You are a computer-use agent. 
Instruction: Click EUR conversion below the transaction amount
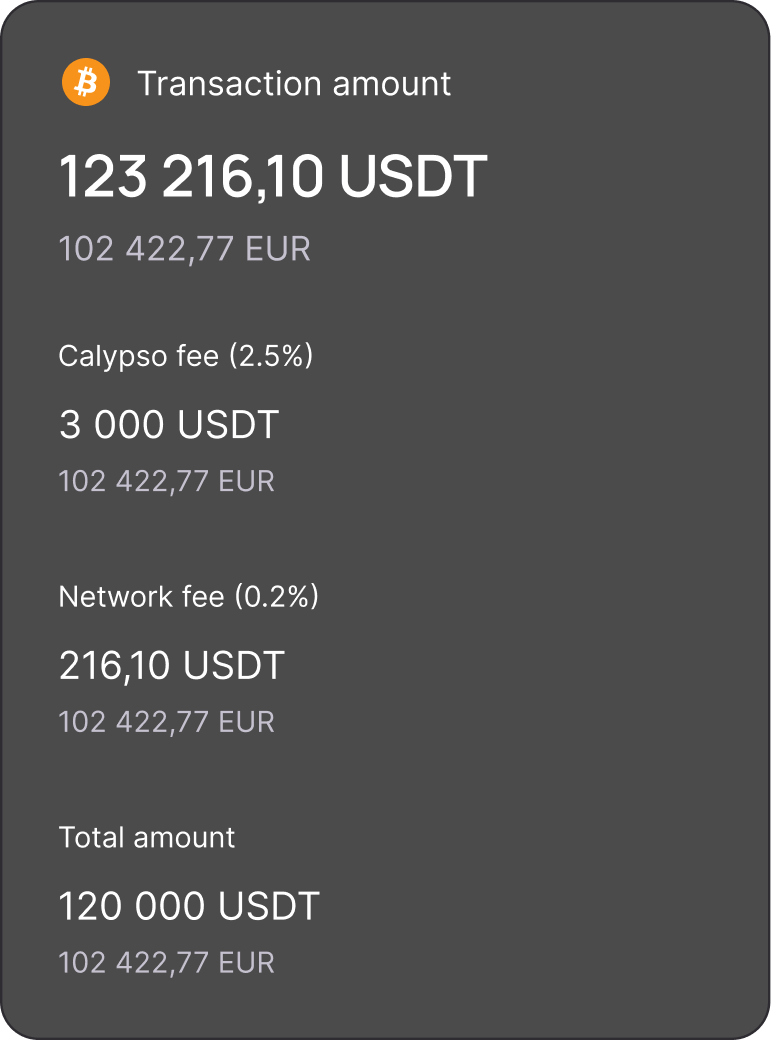point(184,248)
